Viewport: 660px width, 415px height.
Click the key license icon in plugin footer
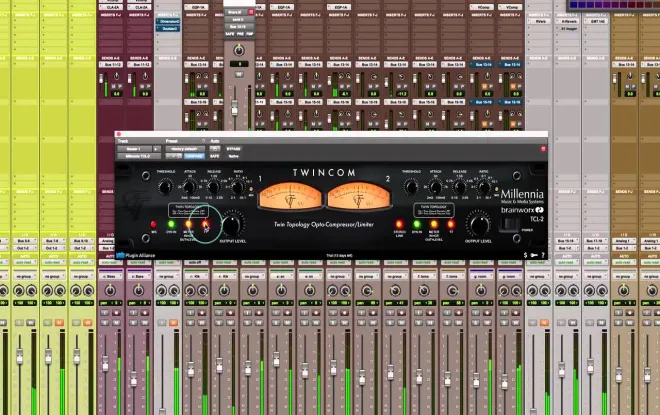[534, 255]
